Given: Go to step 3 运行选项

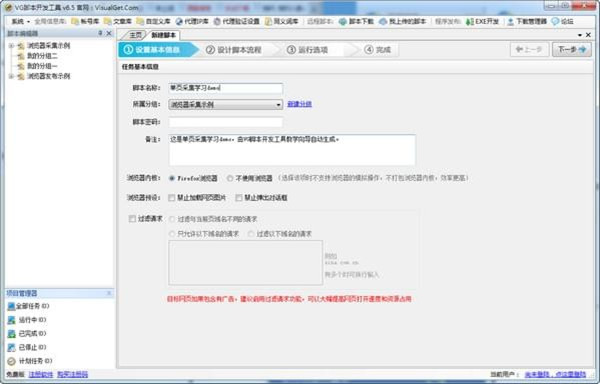Looking at the screenshot, I should 307,50.
